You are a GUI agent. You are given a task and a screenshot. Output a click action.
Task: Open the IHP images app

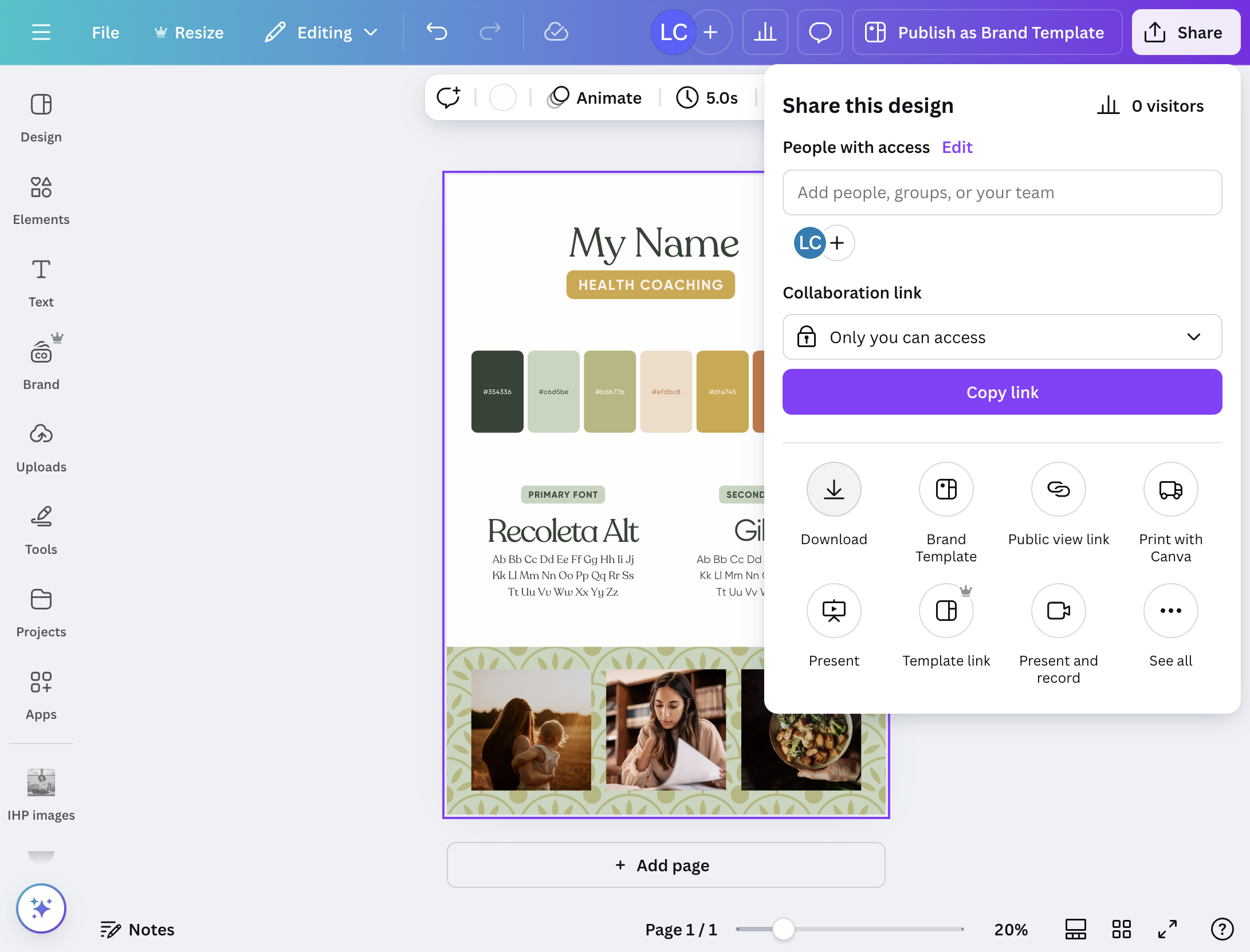point(41,795)
